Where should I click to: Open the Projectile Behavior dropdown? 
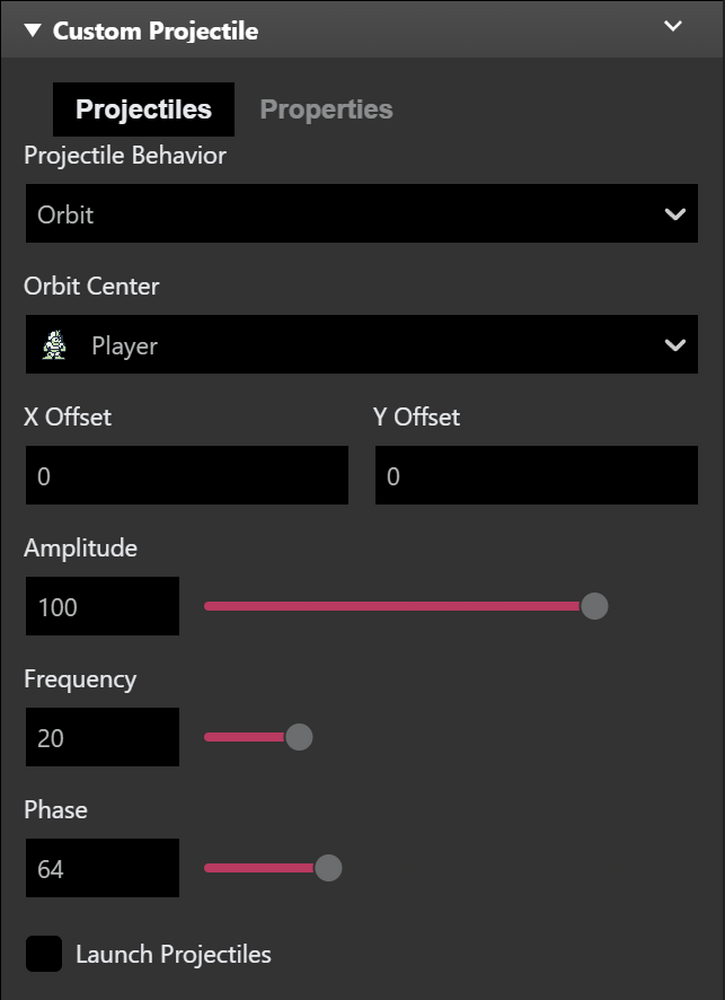[362, 213]
